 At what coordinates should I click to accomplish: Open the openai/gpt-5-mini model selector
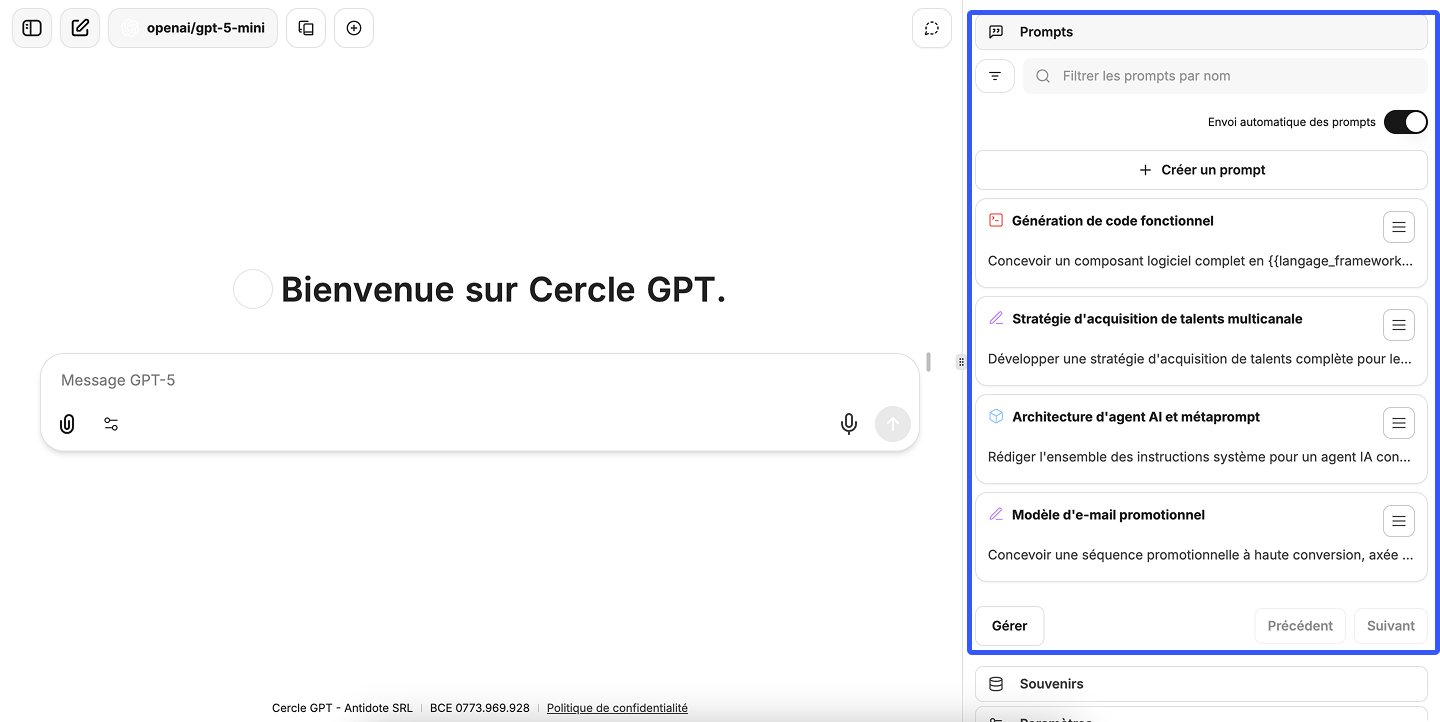[193, 28]
